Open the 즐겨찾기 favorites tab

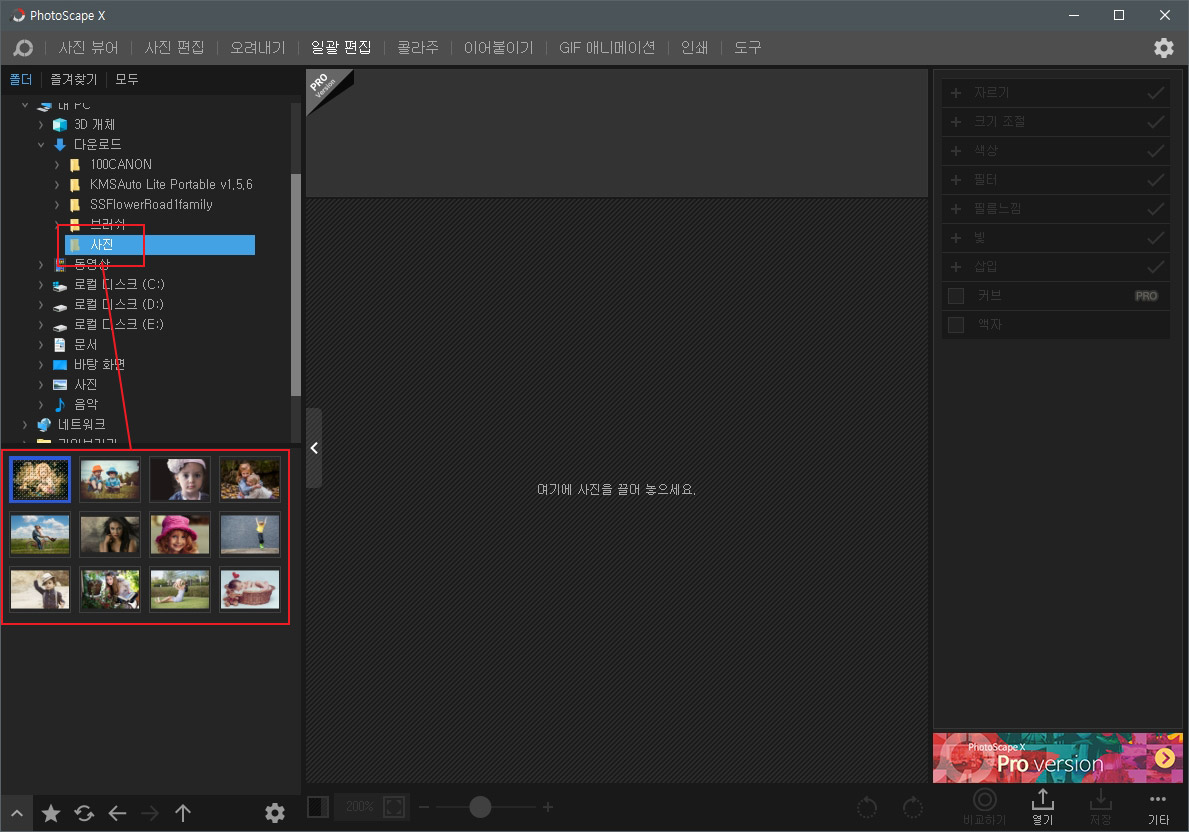click(x=74, y=79)
